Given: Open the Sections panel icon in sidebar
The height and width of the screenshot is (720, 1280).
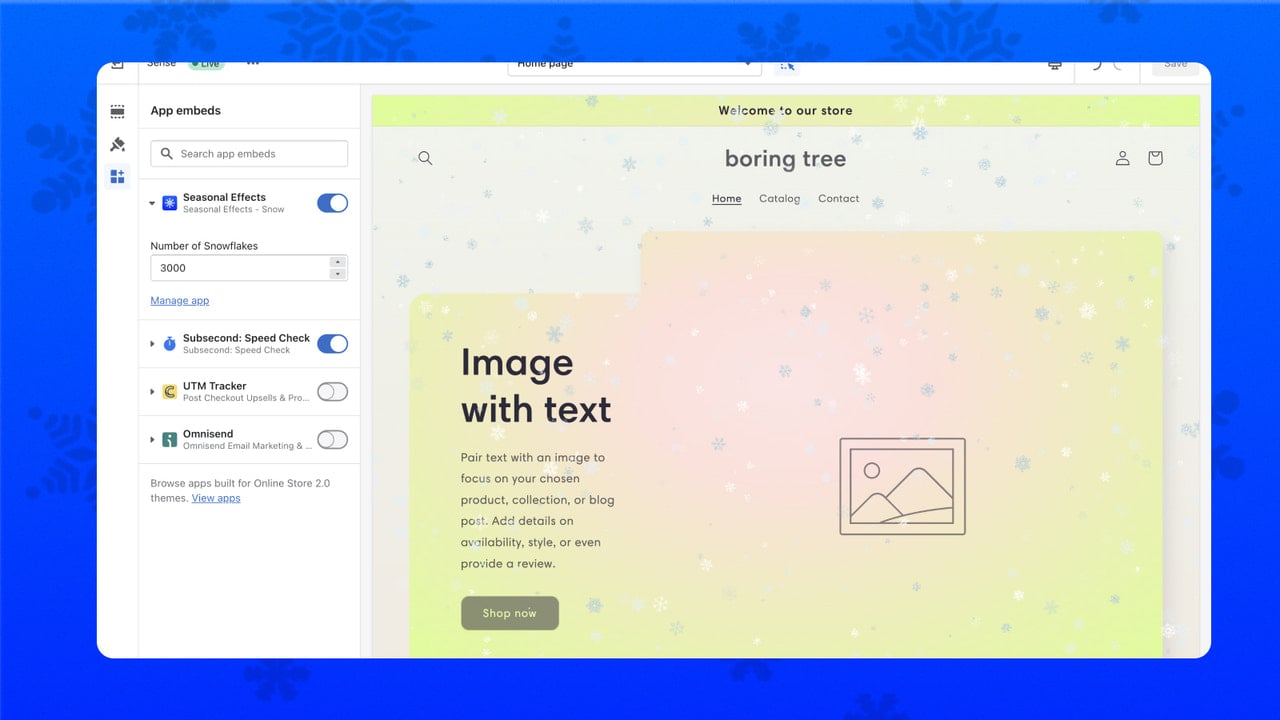Looking at the screenshot, I should point(118,112).
